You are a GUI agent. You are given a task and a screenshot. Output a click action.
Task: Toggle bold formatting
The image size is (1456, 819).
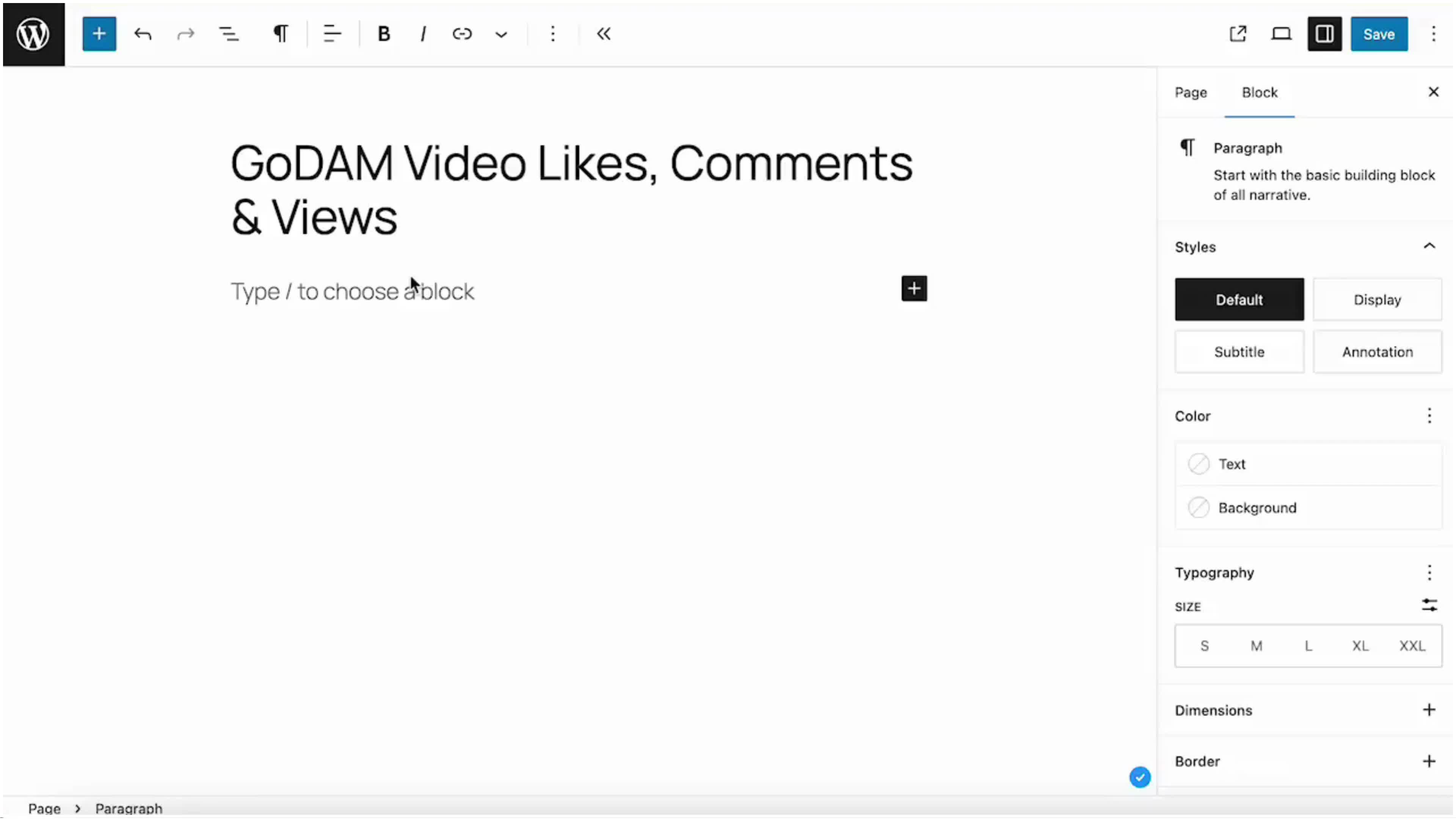(383, 34)
